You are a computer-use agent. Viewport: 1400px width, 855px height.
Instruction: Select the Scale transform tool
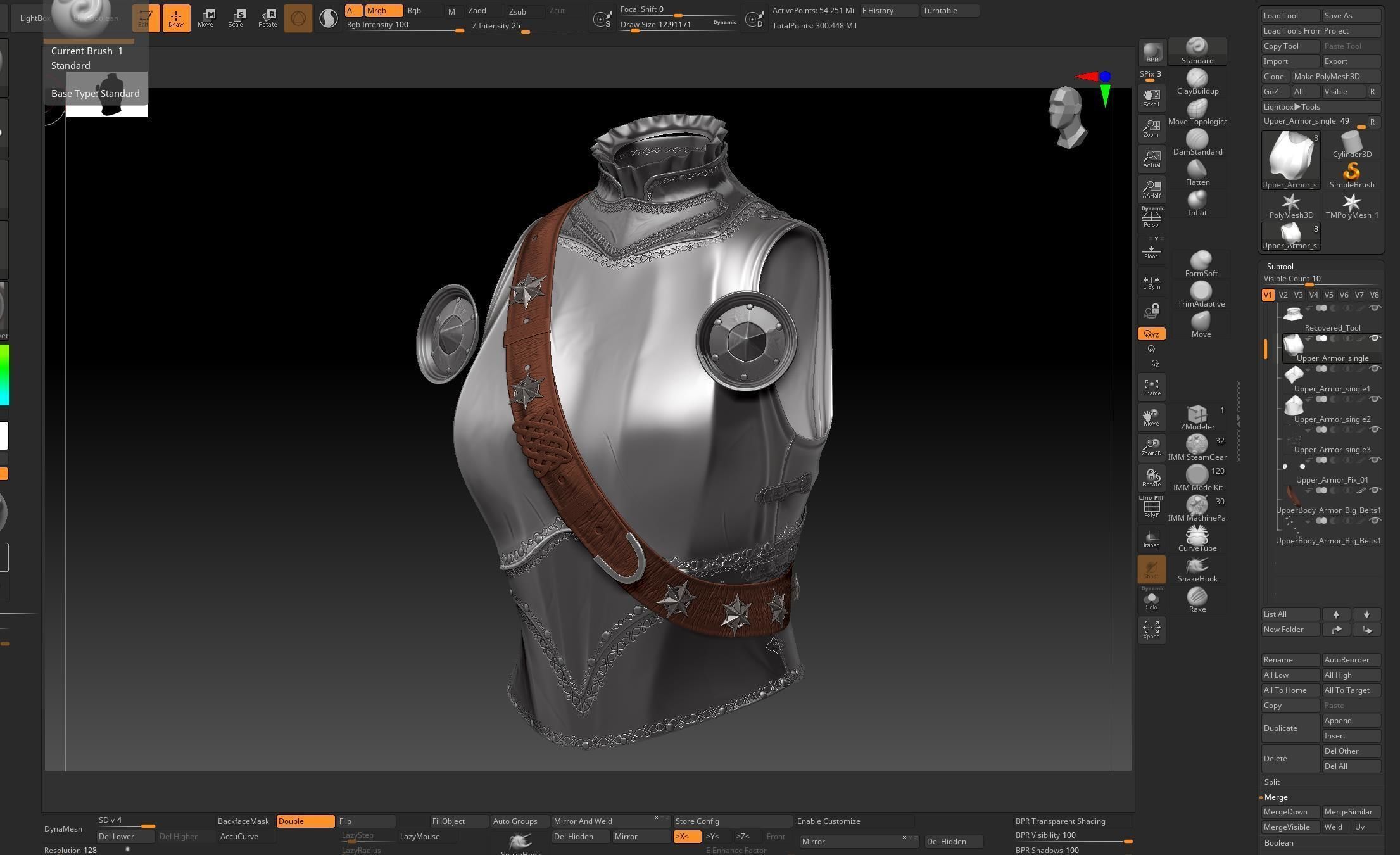coord(236,18)
